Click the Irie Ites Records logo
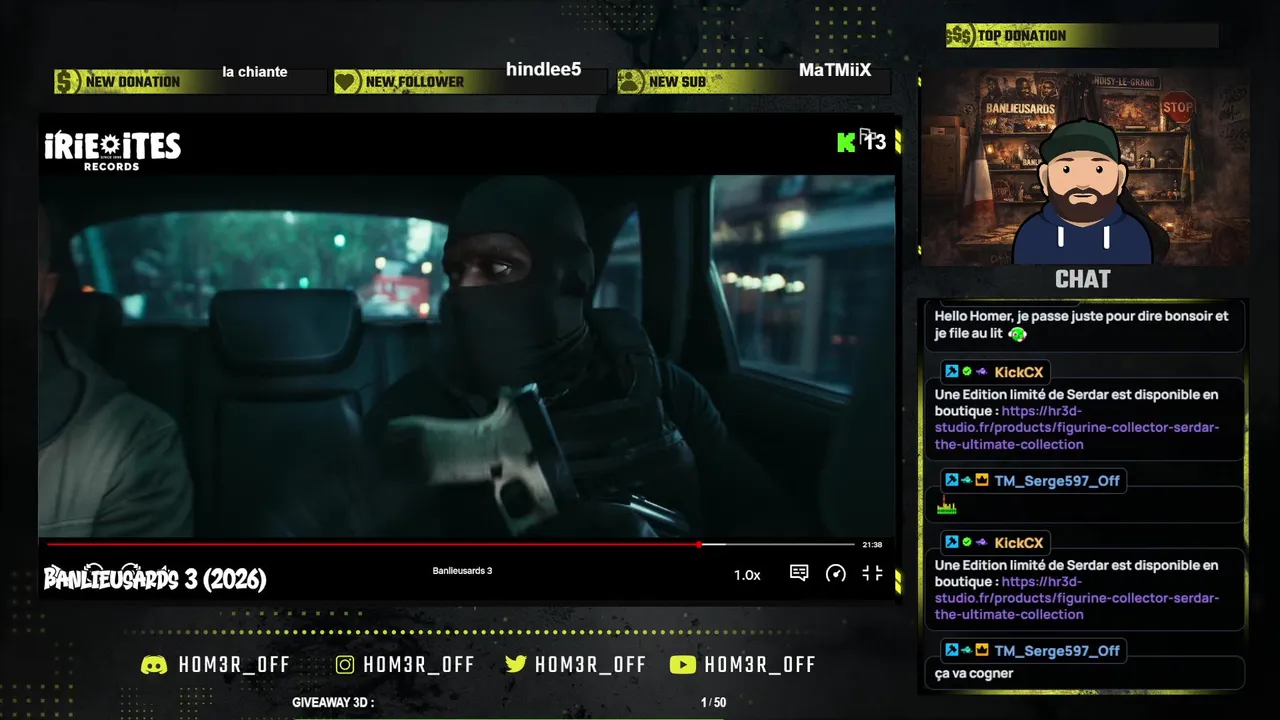Viewport: 1280px width, 720px height. pos(112,150)
